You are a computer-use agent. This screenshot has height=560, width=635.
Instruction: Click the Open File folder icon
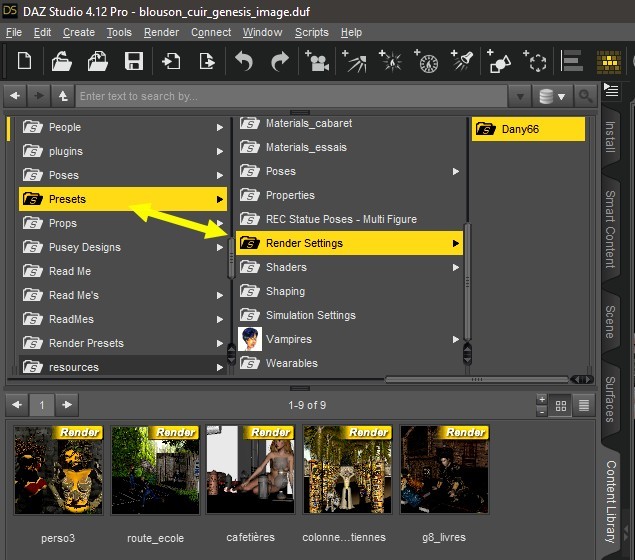coord(62,62)
